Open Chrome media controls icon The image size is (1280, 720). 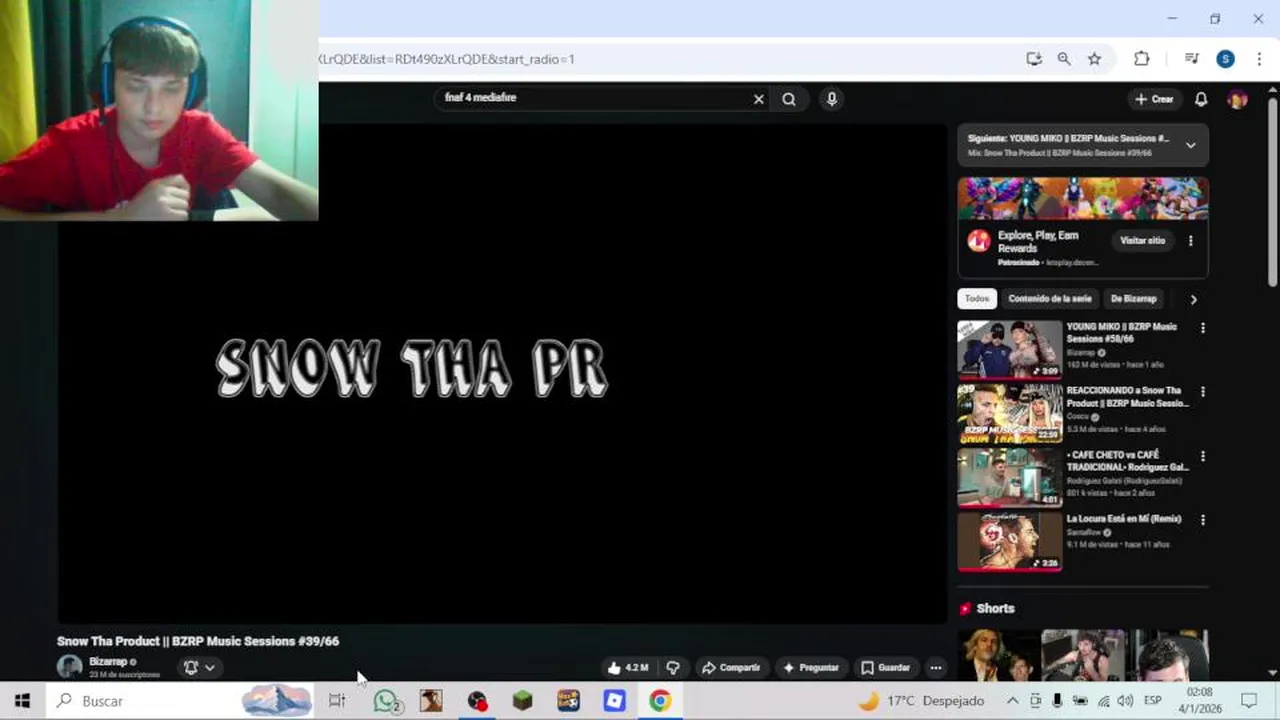1191,59
